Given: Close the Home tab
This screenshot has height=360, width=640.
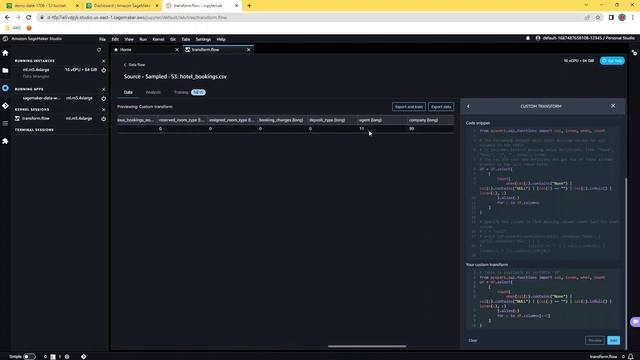Looking at the screenshot, I should pyautogui.click(x=177, y=50).
